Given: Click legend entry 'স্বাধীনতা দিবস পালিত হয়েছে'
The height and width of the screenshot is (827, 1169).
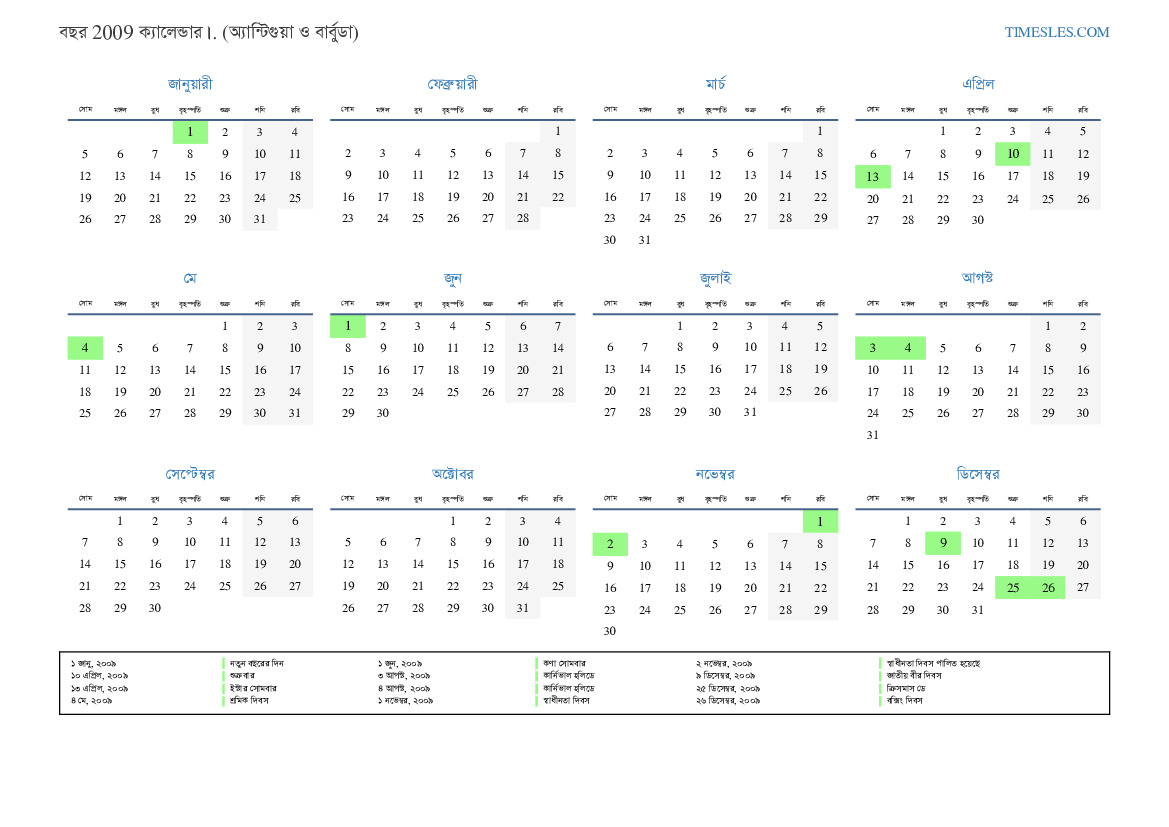Looking at the screenshot, I should pos(933,663).
